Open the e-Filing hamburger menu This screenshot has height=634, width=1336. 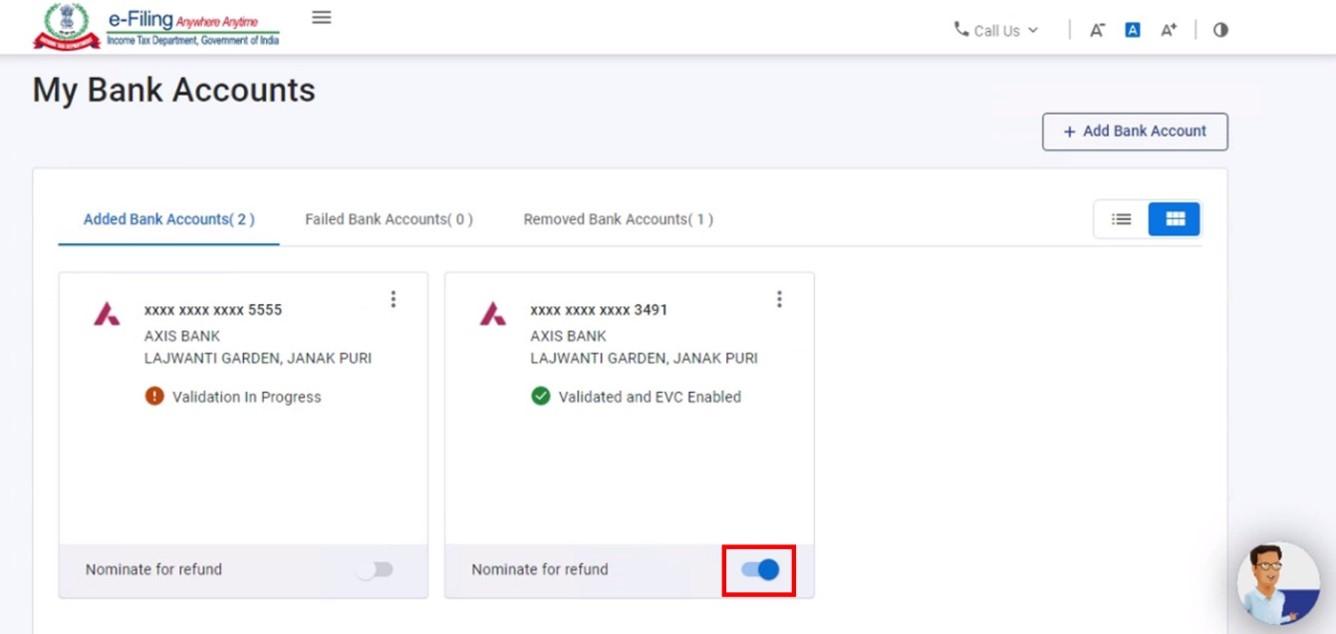click(320, 17)
